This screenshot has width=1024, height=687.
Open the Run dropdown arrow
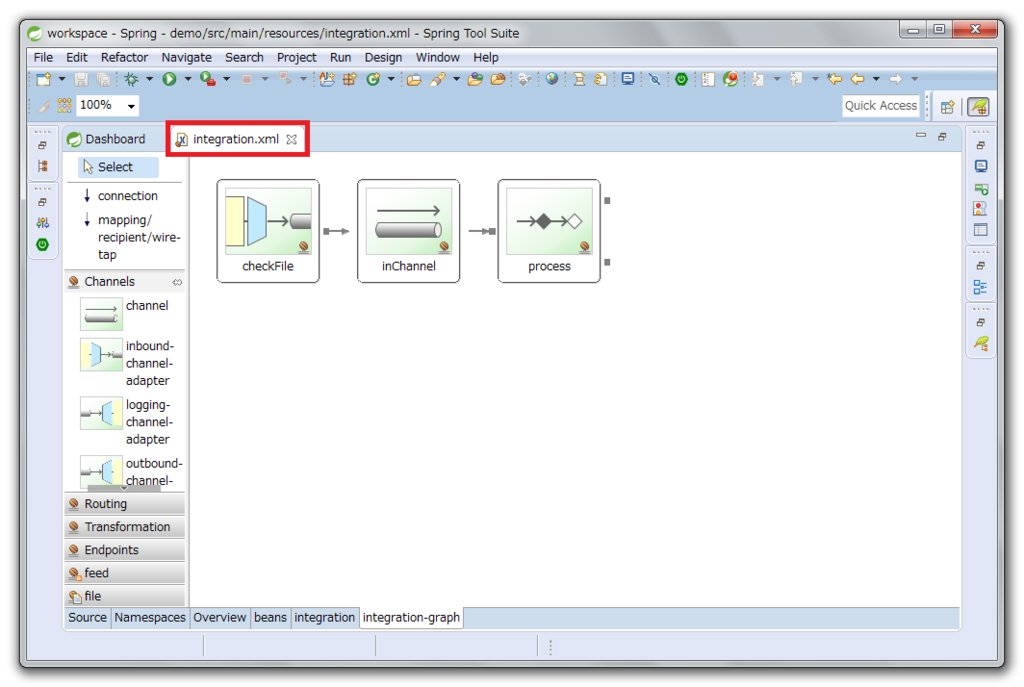coord(188,79)
